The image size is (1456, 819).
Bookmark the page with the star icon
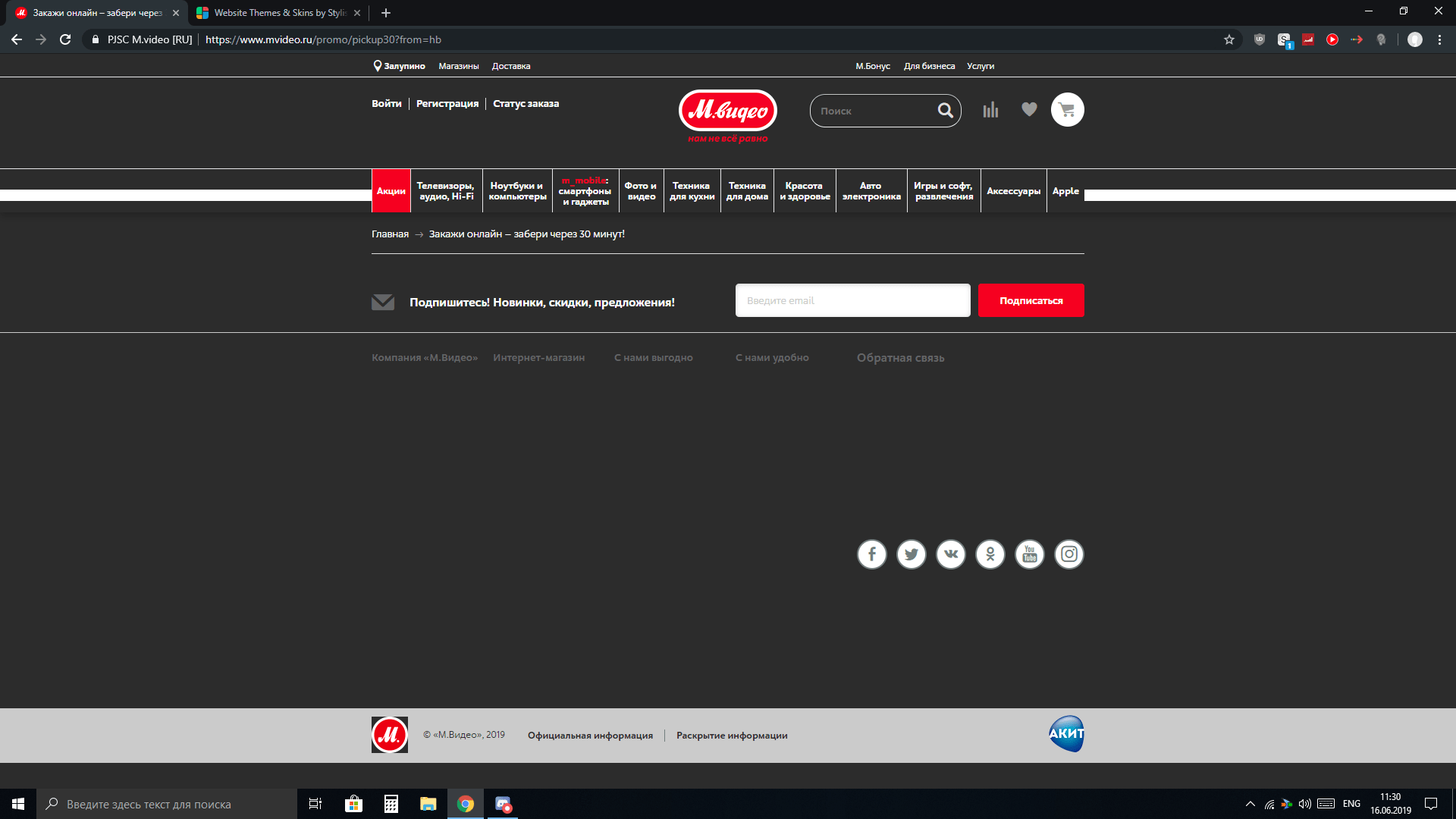tap(1229, 39)
